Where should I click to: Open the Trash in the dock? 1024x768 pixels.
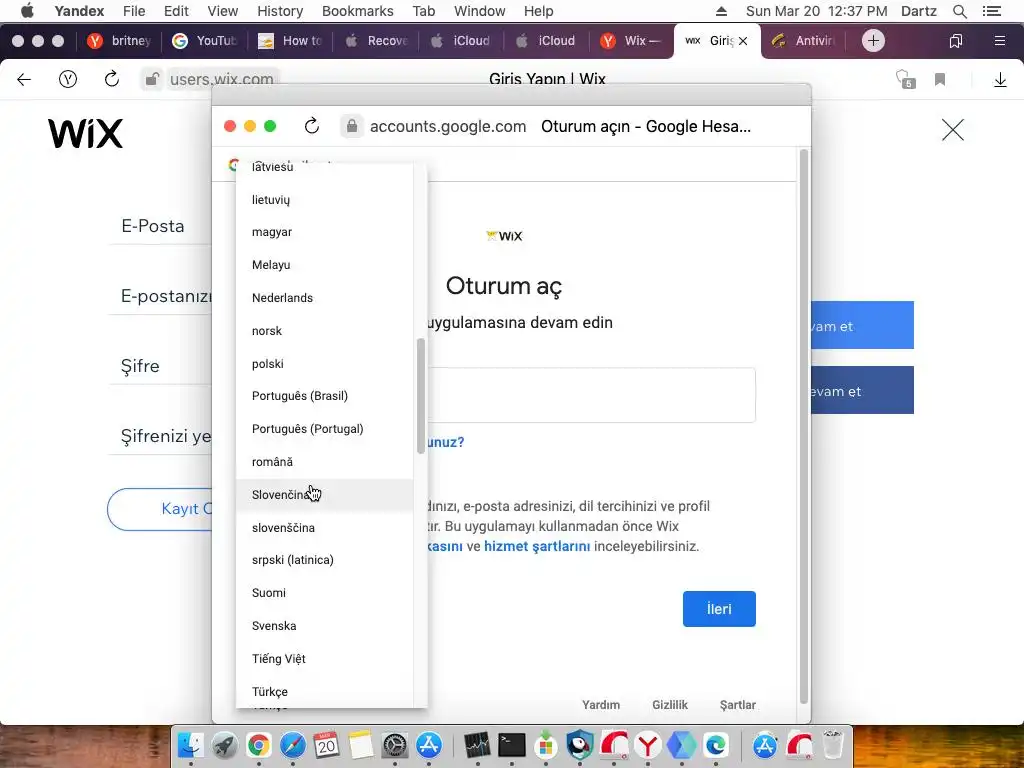tap(833, 744)
